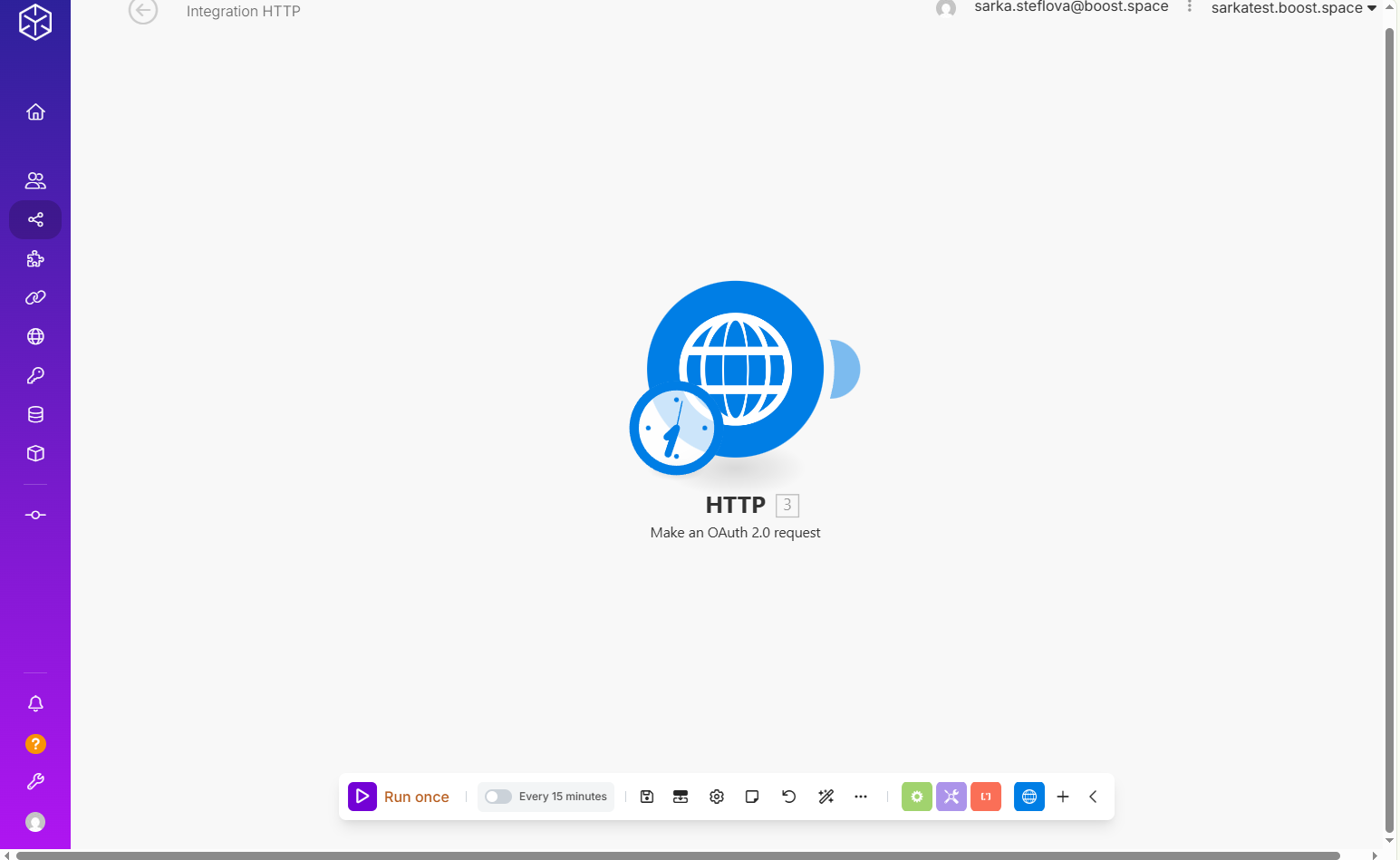Toggle the scenario scheduling switch
Image resolution: width=1400 pixels, height=860 pixels.
tap(497, 797)
